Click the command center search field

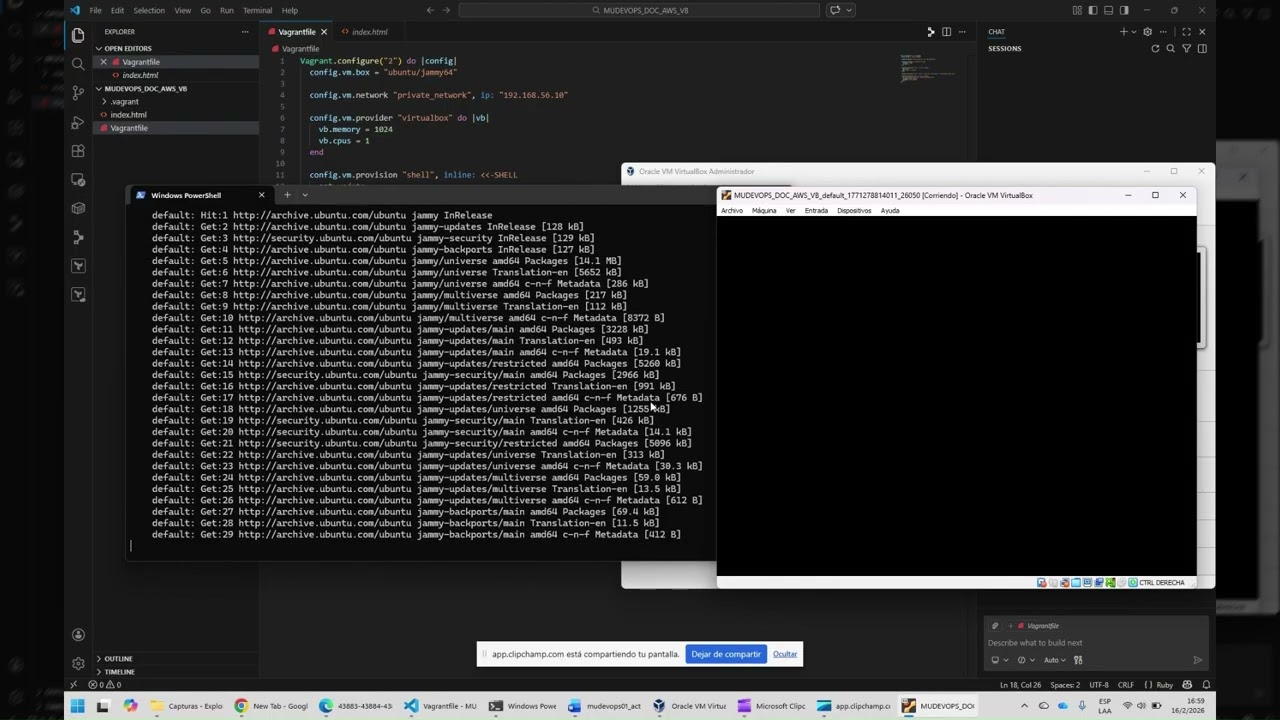pos(640,10)
